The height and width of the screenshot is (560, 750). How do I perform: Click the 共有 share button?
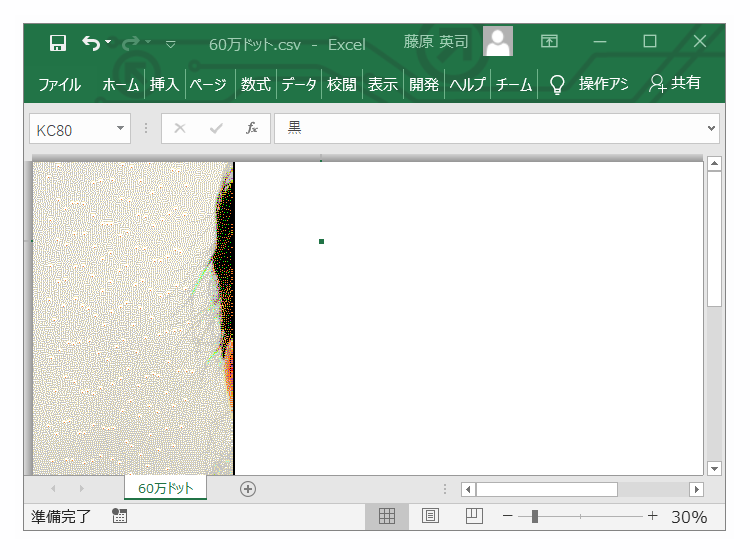[674, 83]
